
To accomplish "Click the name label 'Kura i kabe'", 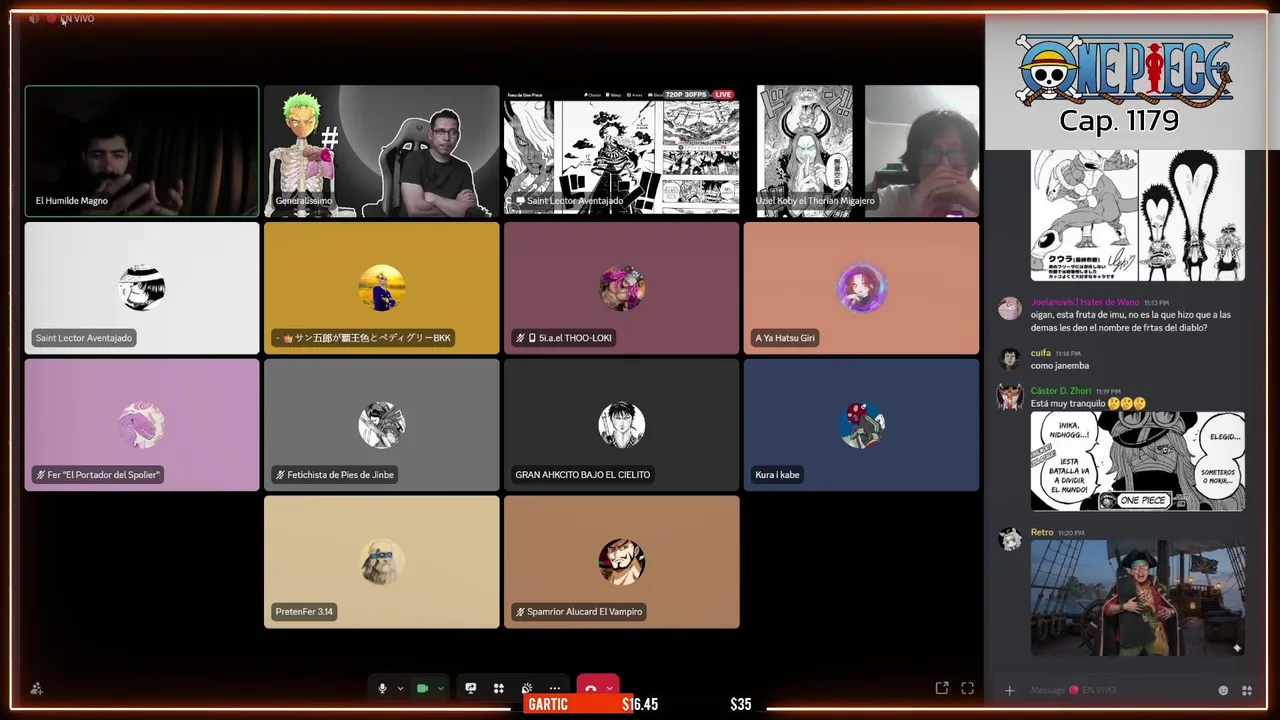I will click(x=777, y=475).
